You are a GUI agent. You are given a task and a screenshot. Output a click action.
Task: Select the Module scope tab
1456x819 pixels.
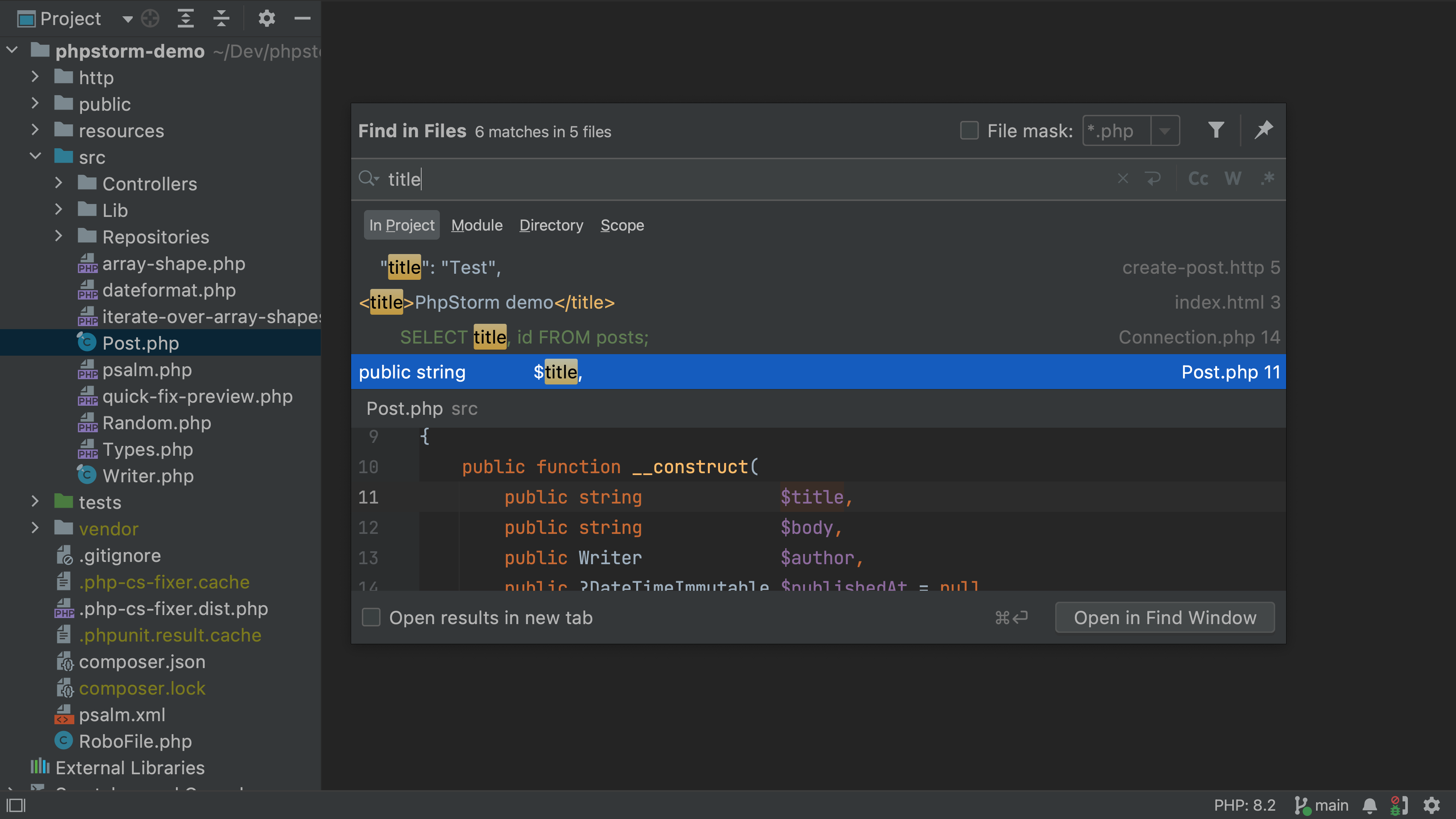coord(477,225)
